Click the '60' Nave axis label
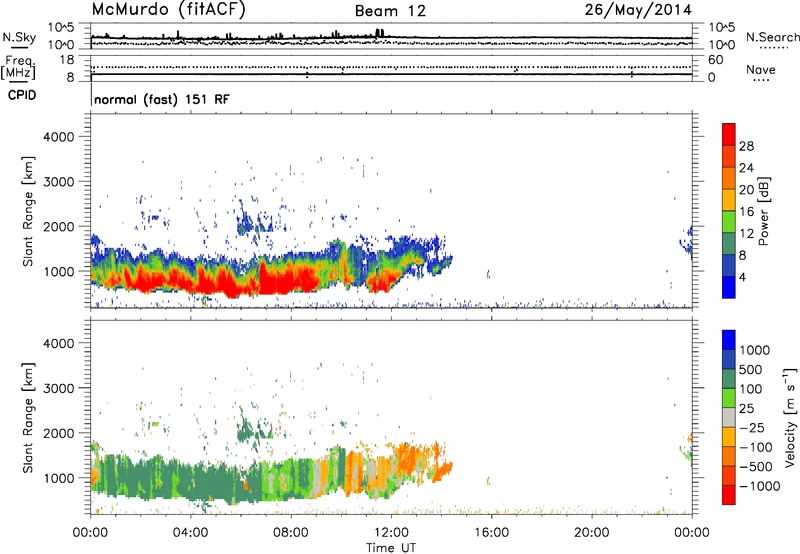Image resolution: width=800 pixels, height=554 pixels. [716, 60]
